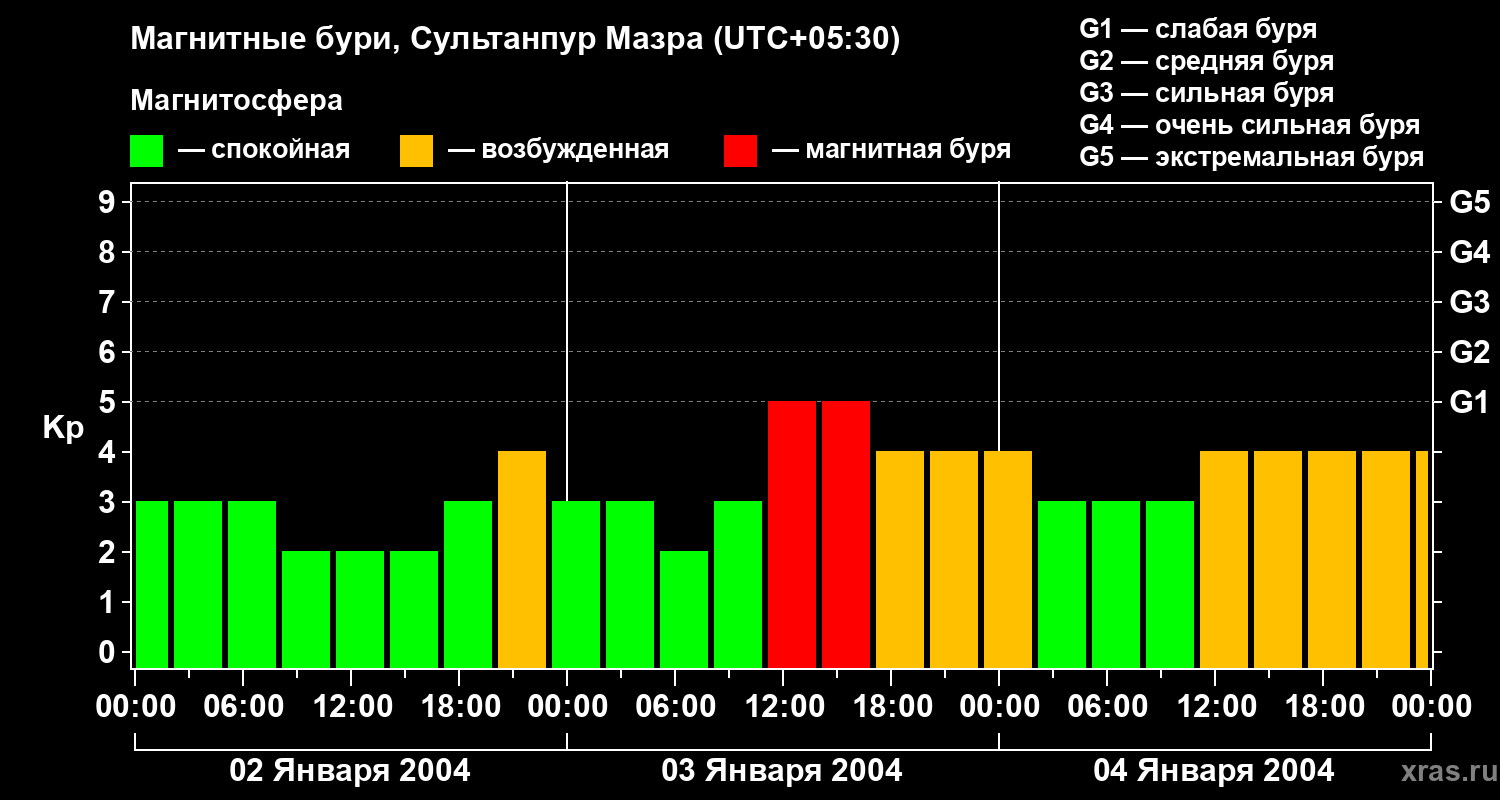
Task: Click the second red Kp 5 bar
Action: (846, 535)
